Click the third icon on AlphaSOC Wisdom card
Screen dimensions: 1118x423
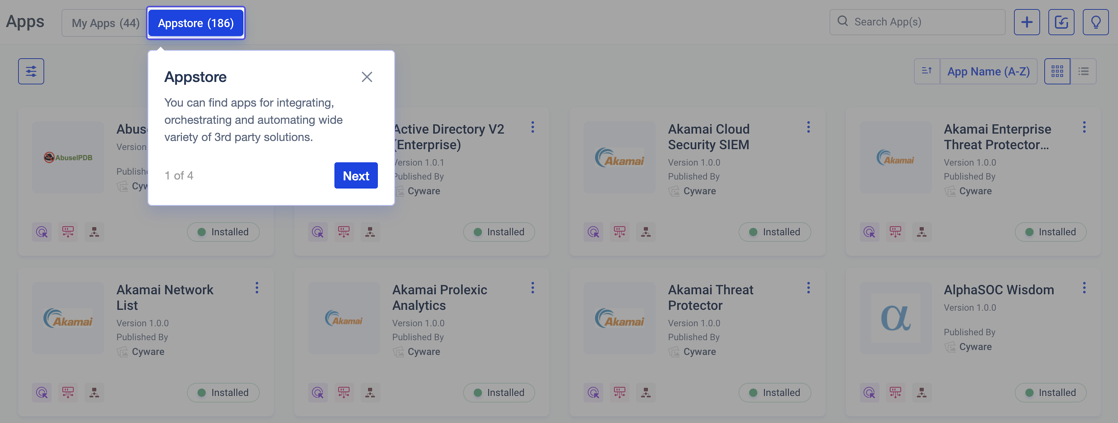[921, 393]
